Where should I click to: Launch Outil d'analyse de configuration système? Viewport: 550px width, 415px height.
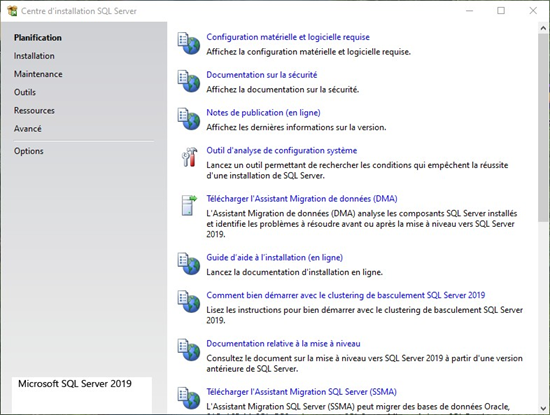[281, 151]
